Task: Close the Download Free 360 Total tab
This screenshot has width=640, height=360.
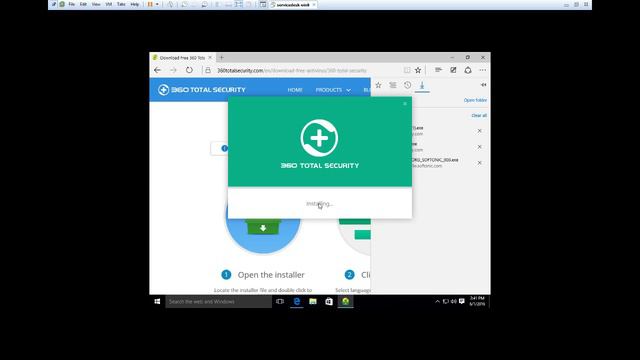Action: pos(210,58)
